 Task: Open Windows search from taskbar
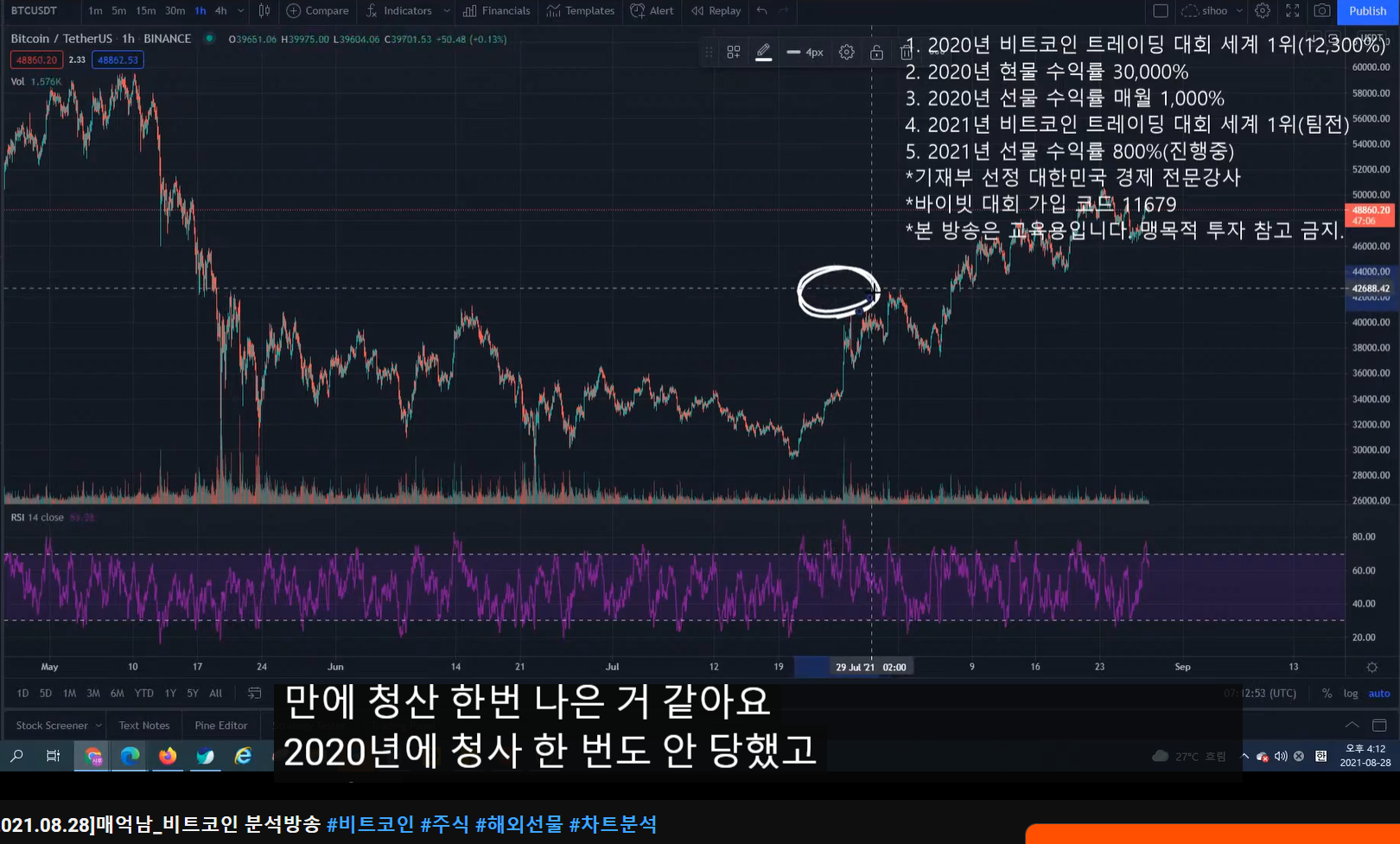click(16, 756)
